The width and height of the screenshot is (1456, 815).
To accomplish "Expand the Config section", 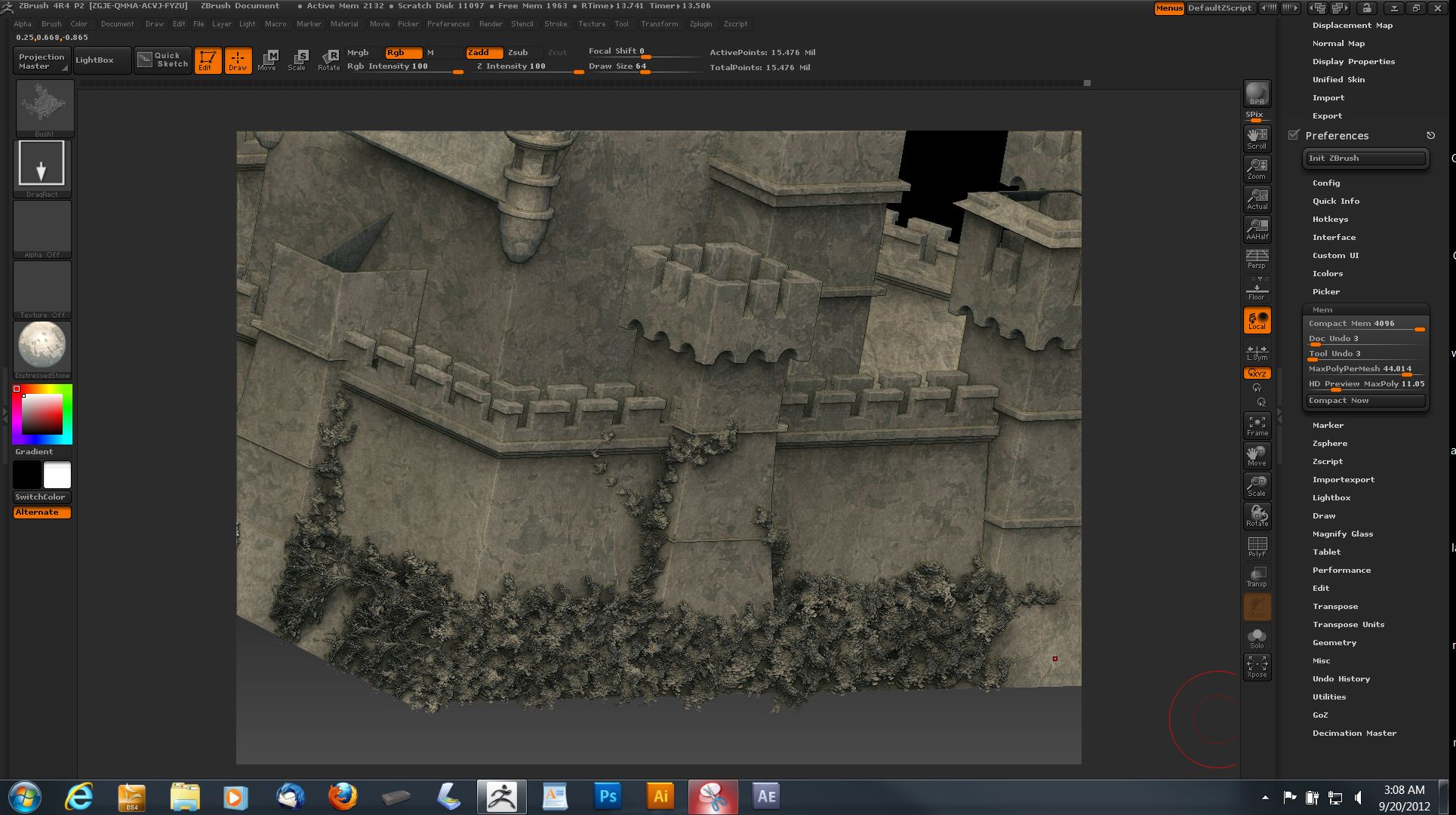I will click(x=1326, y=183).
